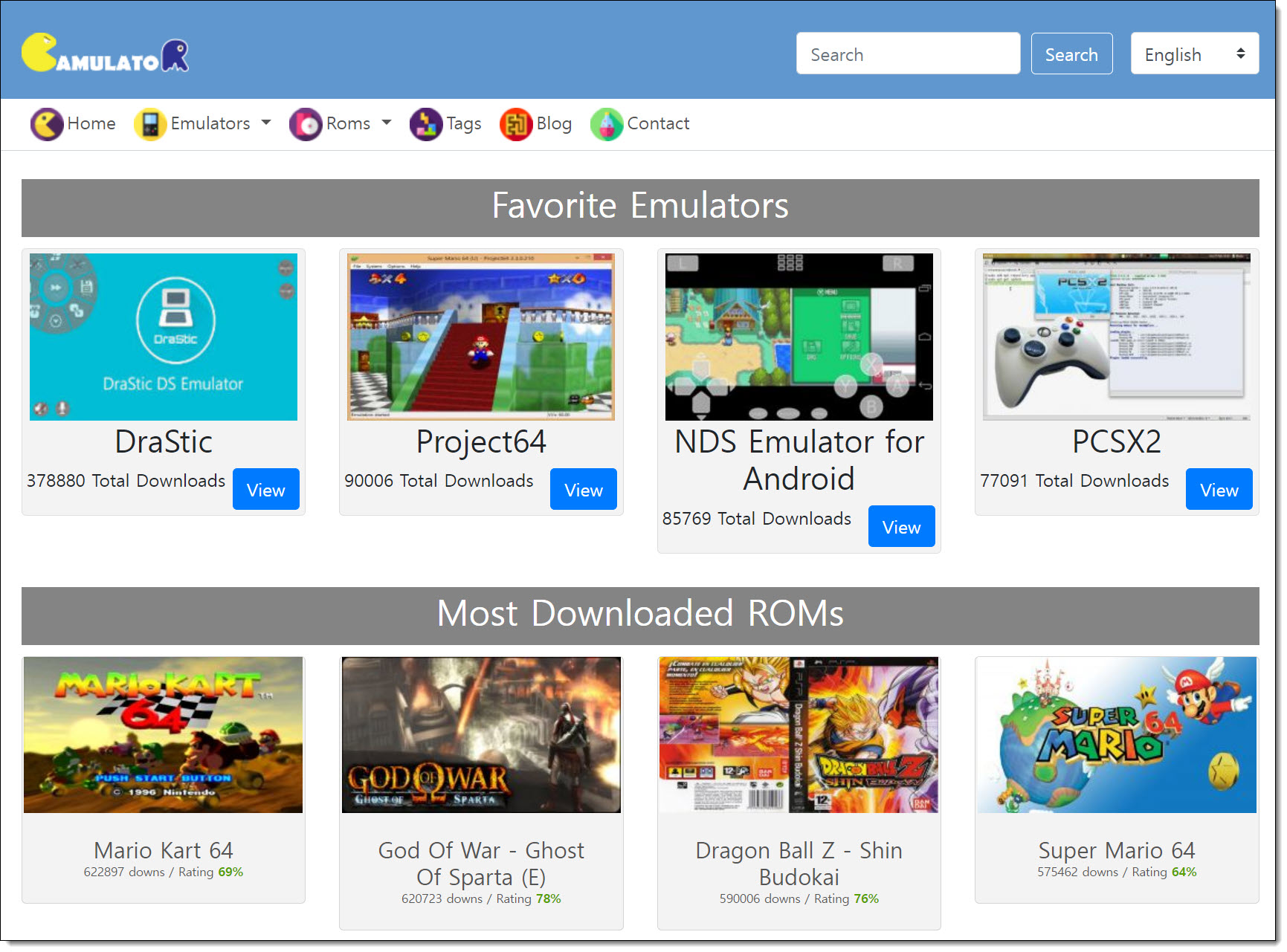Image resolution: width=1287 pixels, height=952 pixels.
Task: View the Project64 emulator
Action: pyautogui.click(x=583, y=489)
